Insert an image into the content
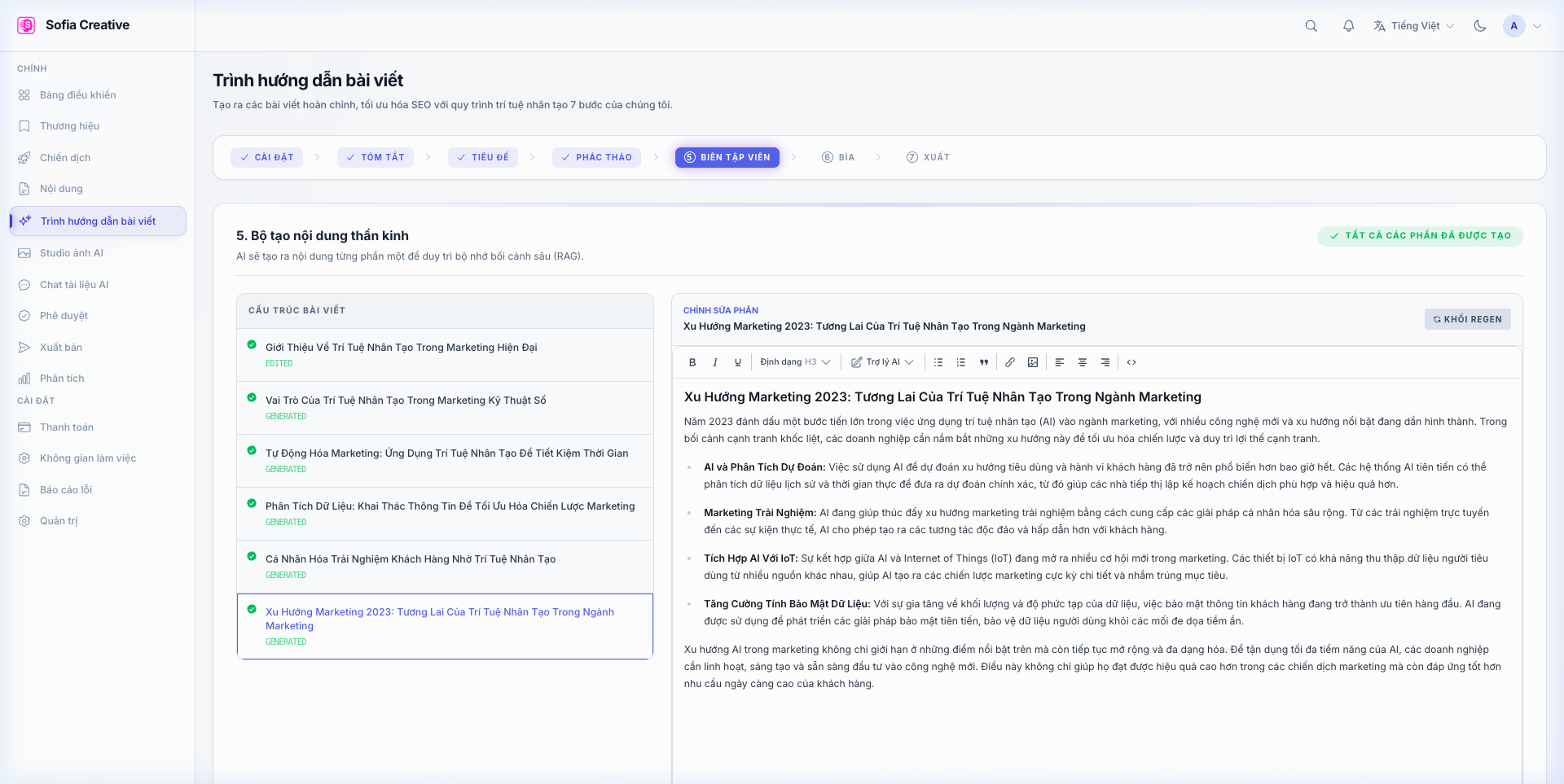Viewport: 1564px width, 784px height. click(x=1032, y=361)
